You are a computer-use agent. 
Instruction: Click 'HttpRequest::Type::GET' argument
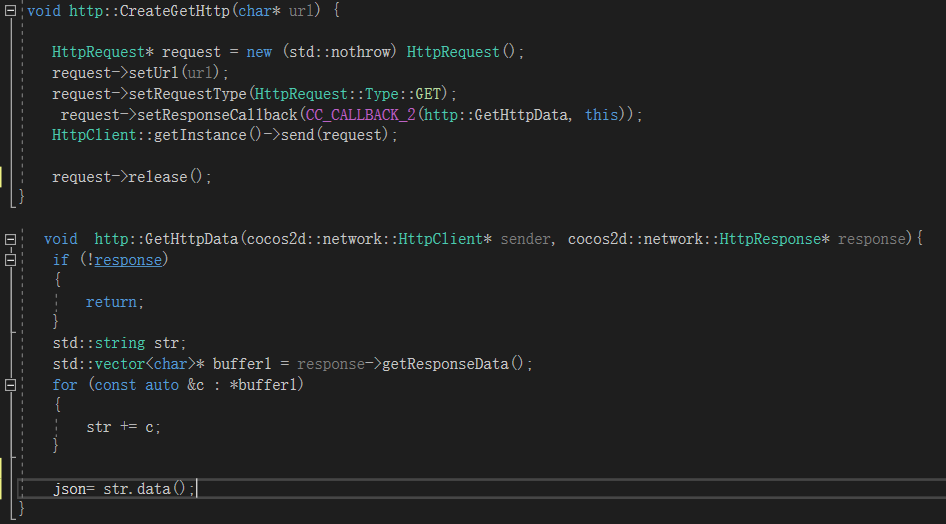(x=348, y=93)
